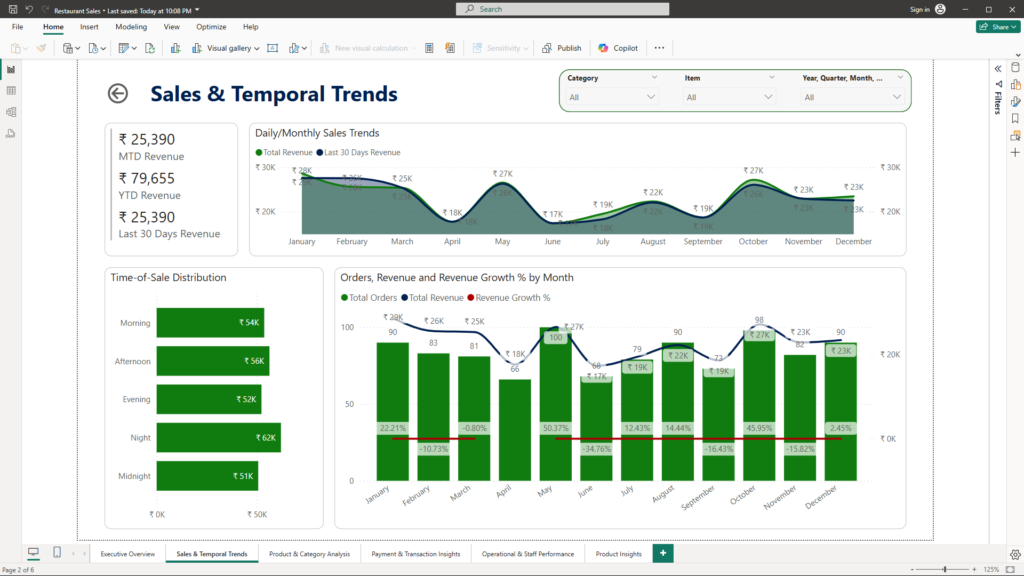Open Model view in left sidebar
Image resolution: width=1024 pixels, height=576 pixels.
pos(11,111)
